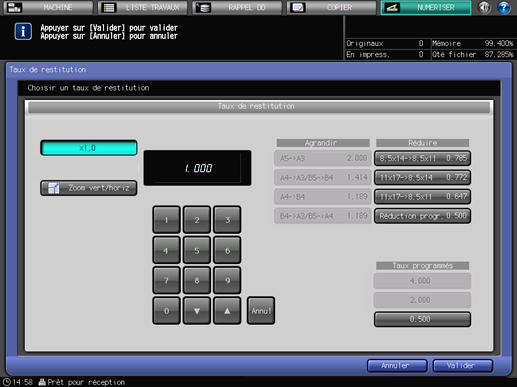Click the sound/accessibility speaker icon
This screenshot has width=517, height=387.
pos(484,7)
